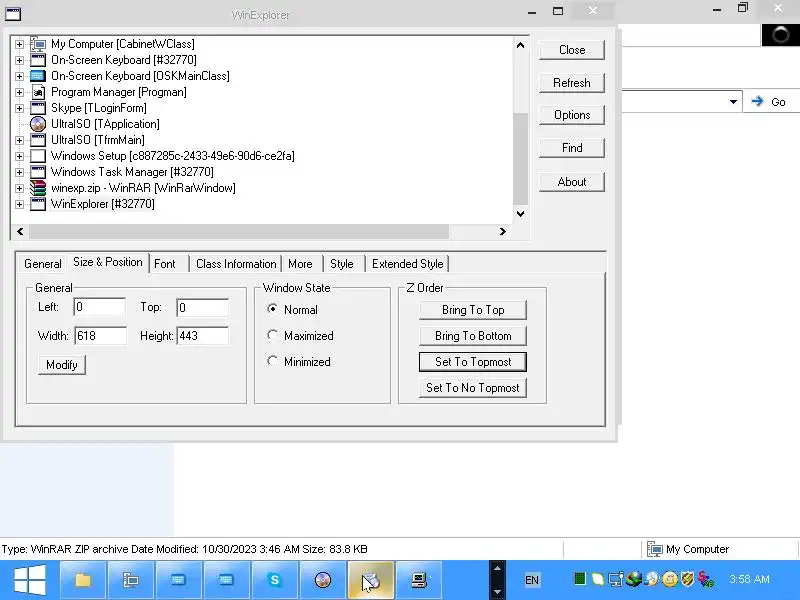Click the Height input field
The image size is (800, 600).
[203, 336]
